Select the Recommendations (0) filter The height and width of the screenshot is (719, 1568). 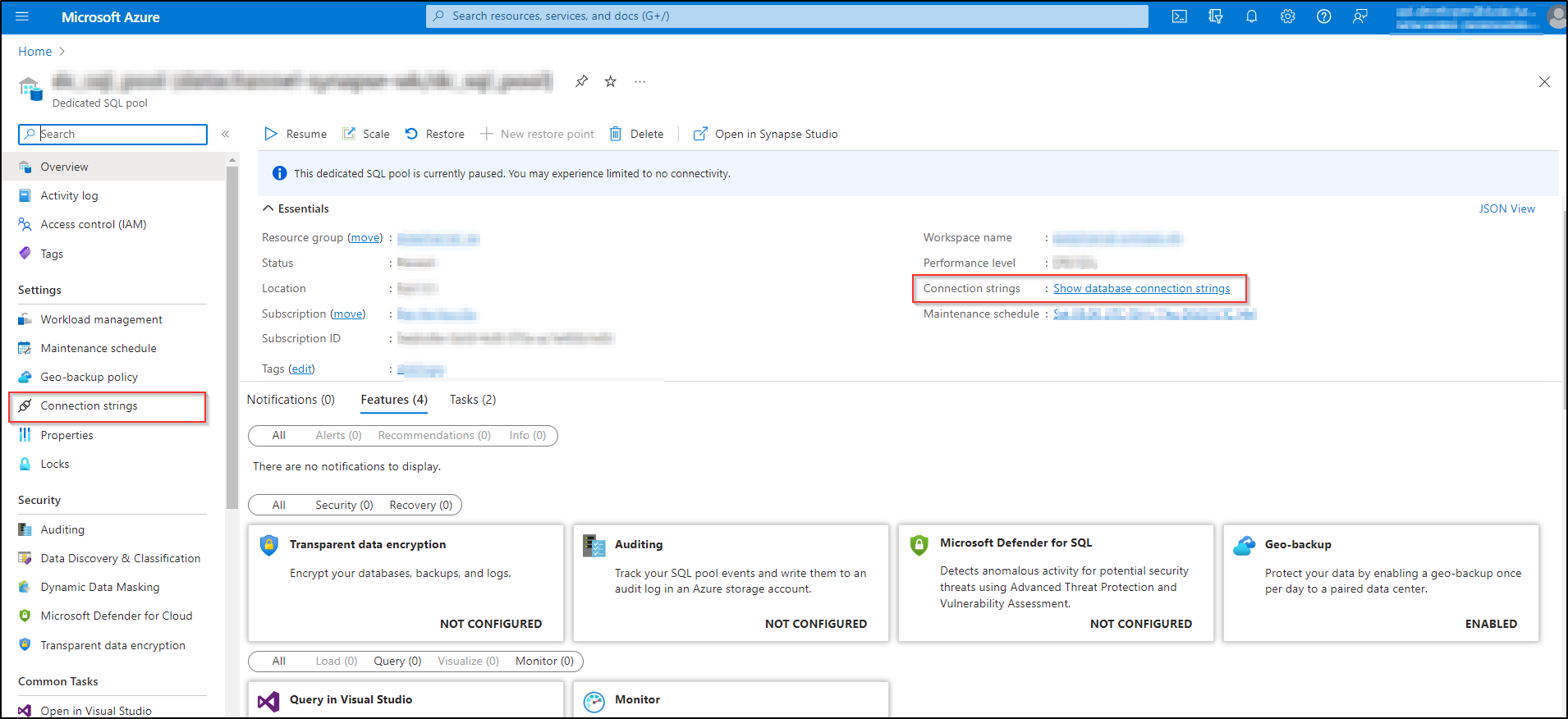pyautogui.click(x=434, y=435)
